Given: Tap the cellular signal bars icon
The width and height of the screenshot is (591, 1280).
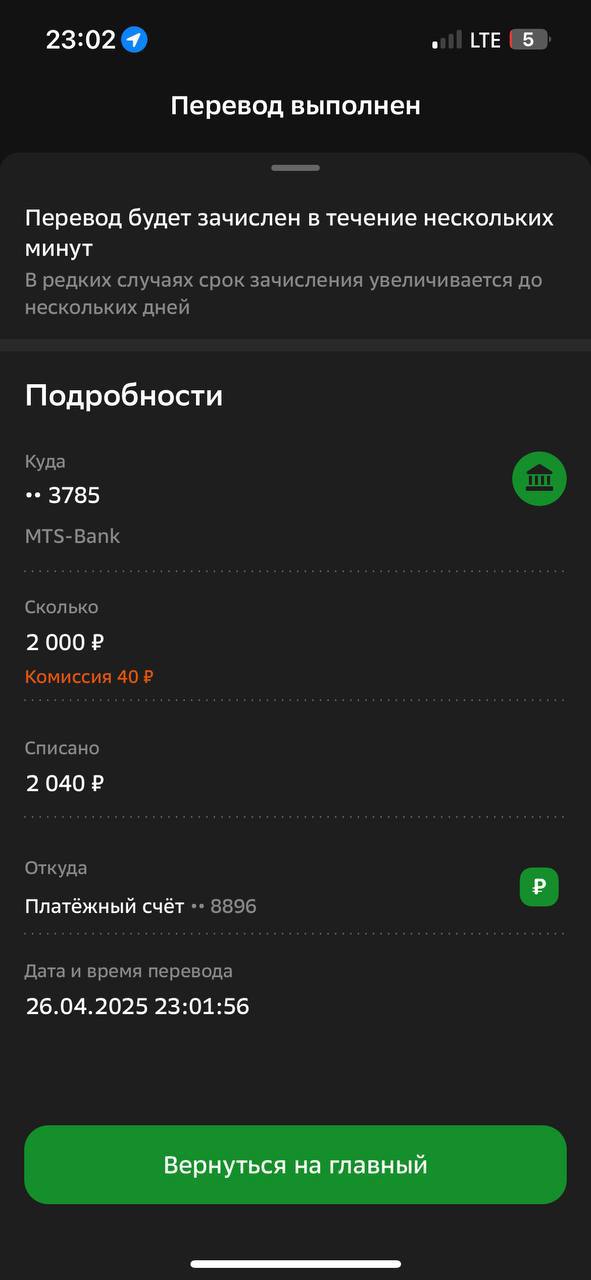Looking at the screenshot, I should 447,40.
